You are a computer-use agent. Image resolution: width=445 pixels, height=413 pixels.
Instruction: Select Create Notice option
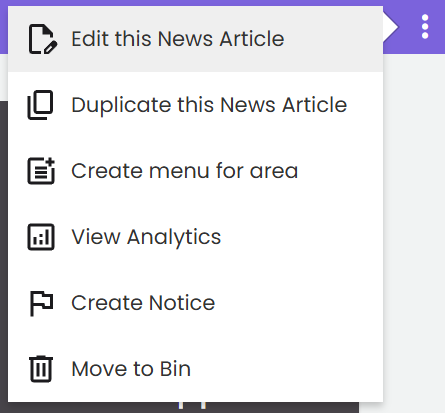point(195,303)
